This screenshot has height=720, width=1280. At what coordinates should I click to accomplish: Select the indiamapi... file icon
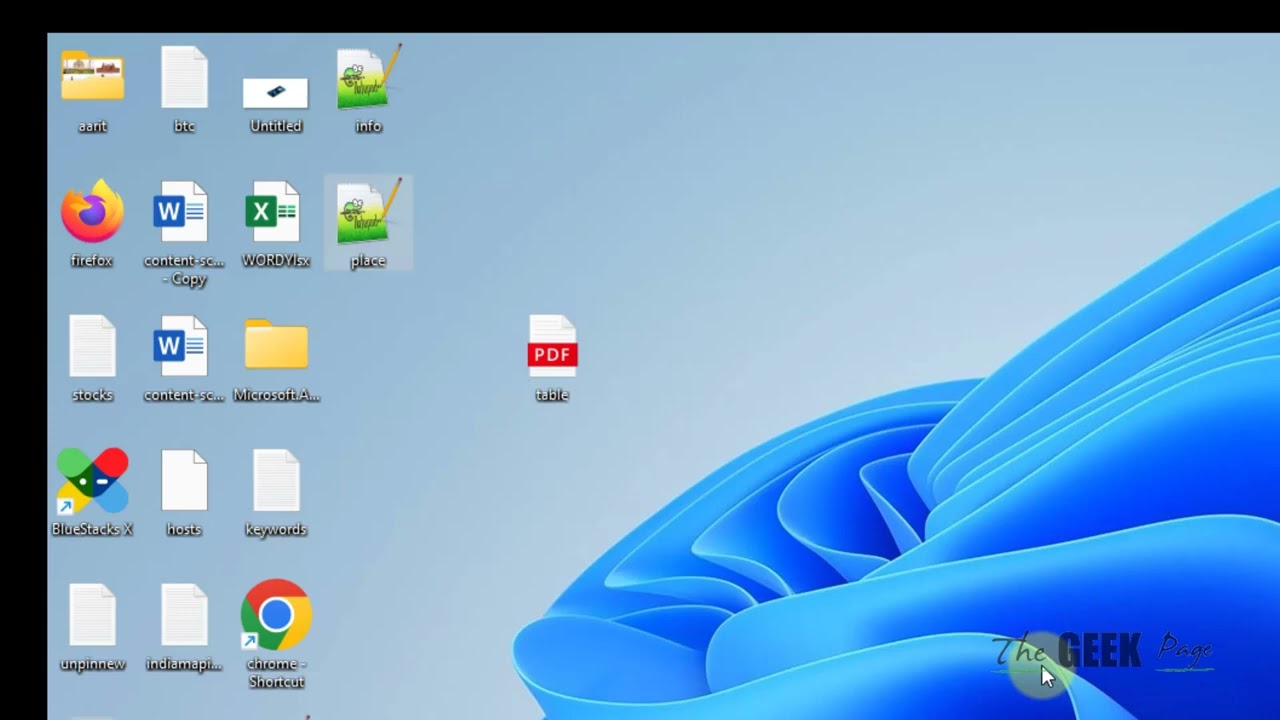184,615
